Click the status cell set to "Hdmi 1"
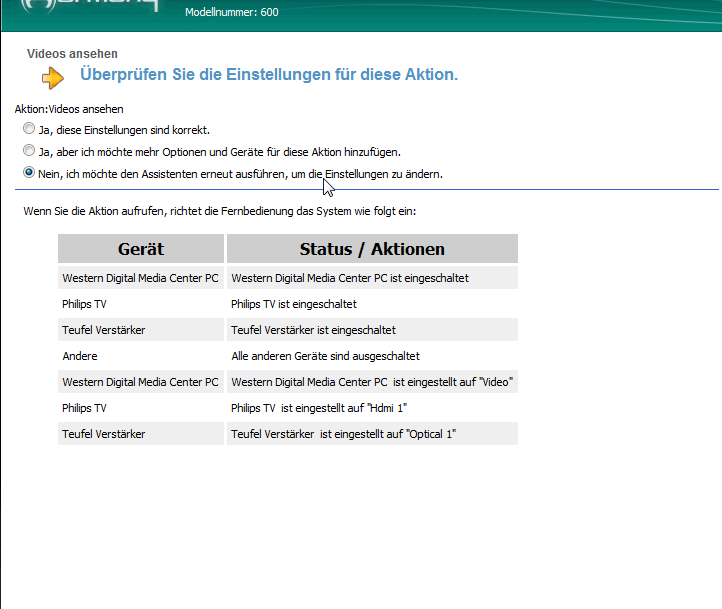This screenshot has height=609, width=722. tap(319, 408)
